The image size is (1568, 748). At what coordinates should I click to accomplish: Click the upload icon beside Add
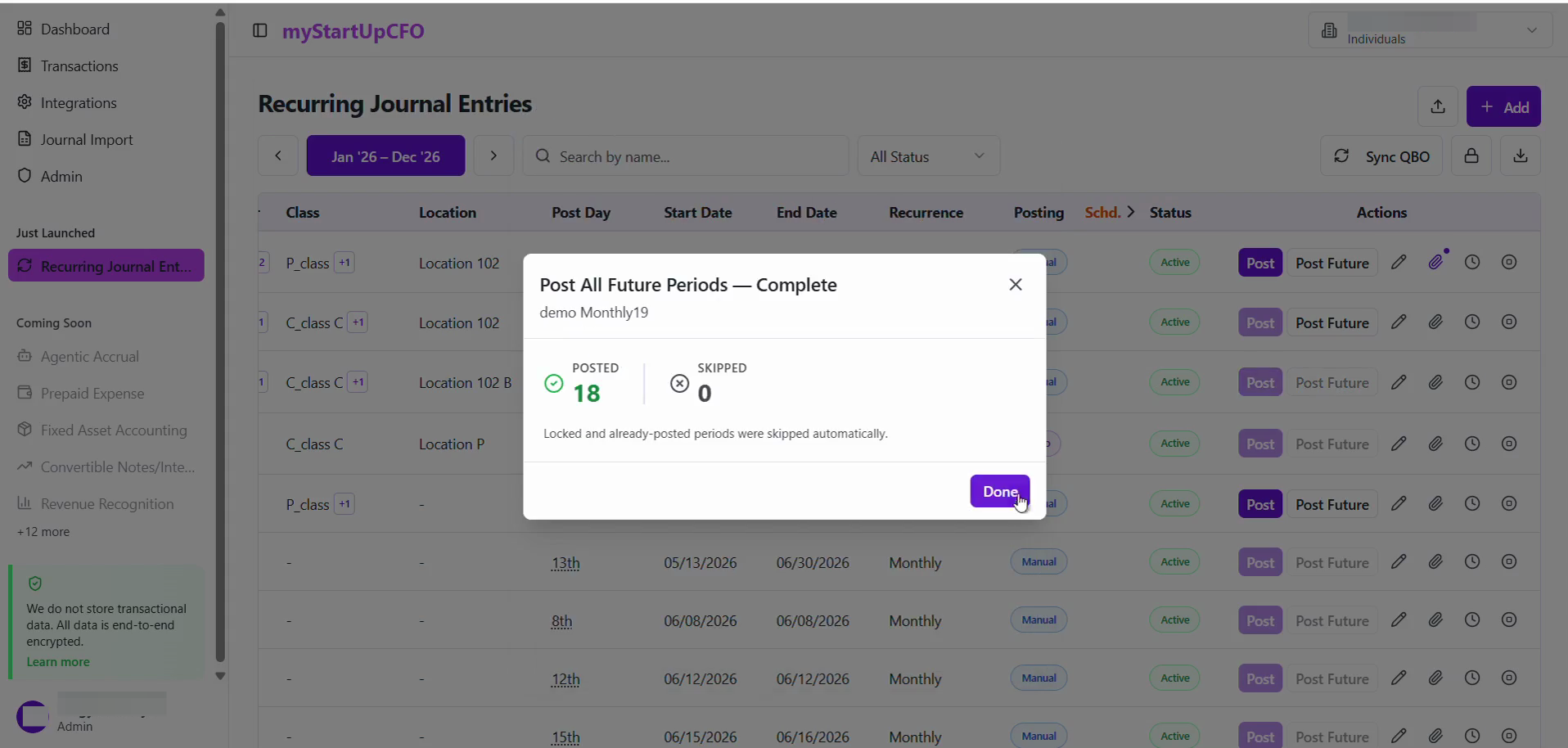tap(1438, 106)
